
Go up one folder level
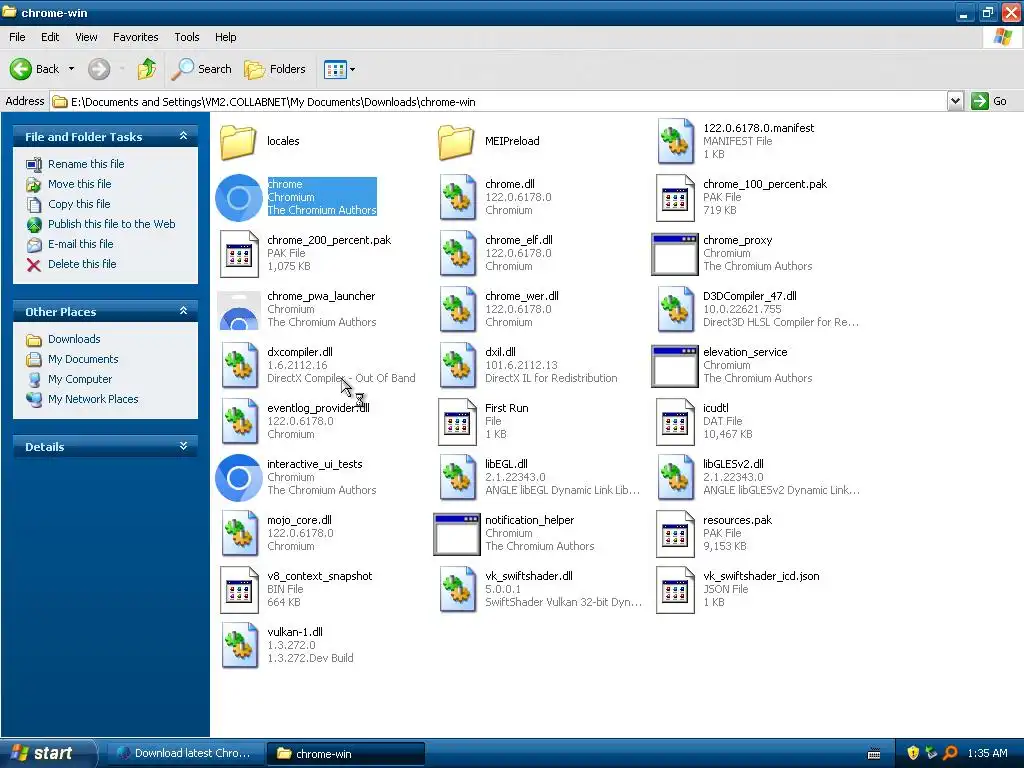147,69
